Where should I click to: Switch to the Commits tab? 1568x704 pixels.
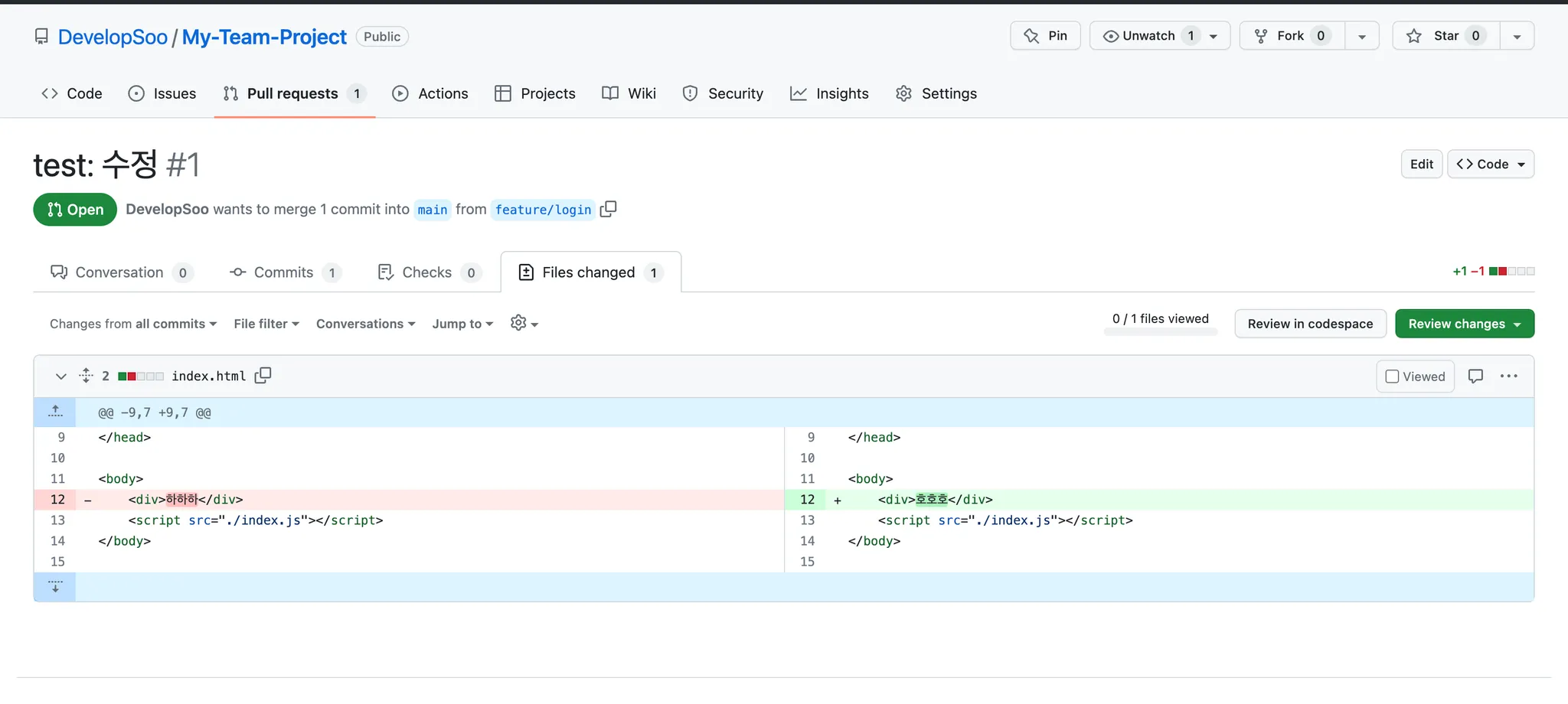coord(286,272)
